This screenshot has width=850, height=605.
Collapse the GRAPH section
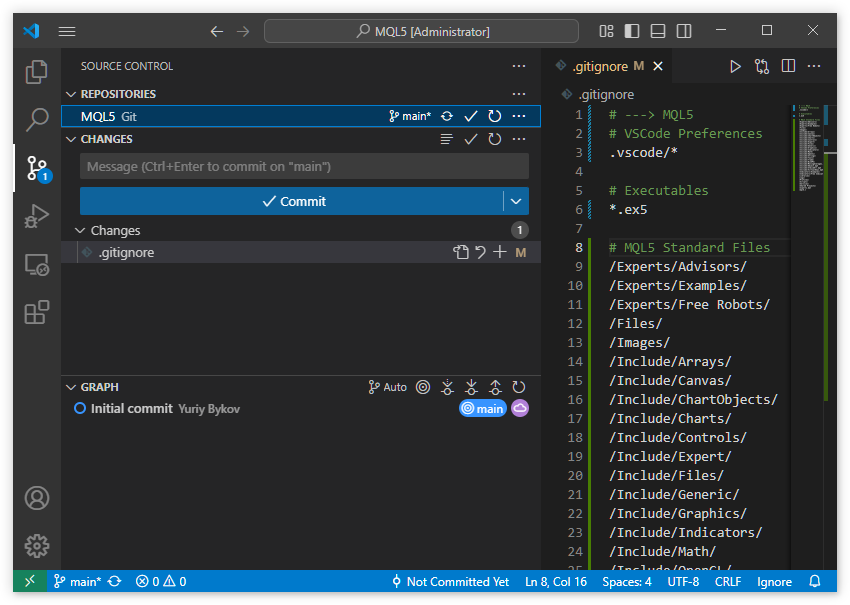[70, 387]
